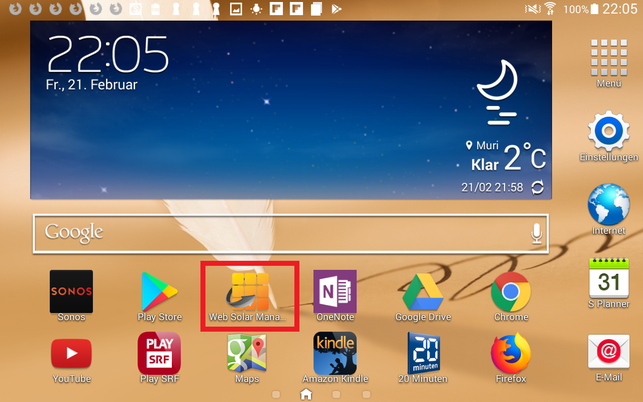Switch to the first home screen page dot
Screen dimensions: 643x402
pyautogui.click(x=276, y=394)
